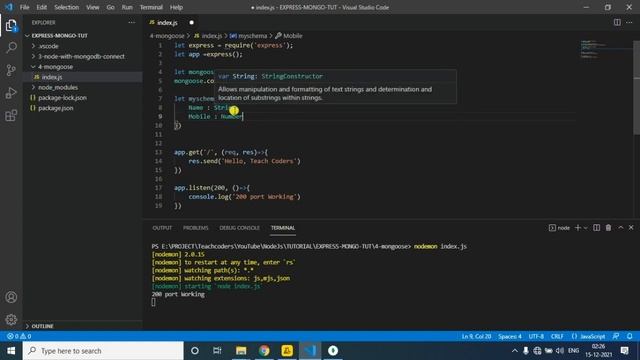The width and height of the screenshot is (640, 360).
Task: Open editor more actions ellipsis
Action: (x=629, y=22)
